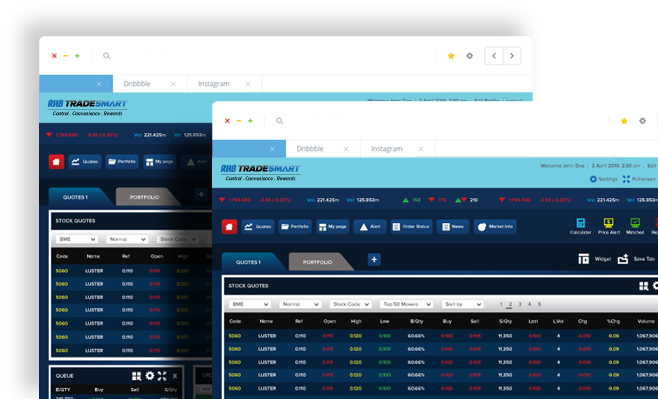This screenshot has width=658, height=399.
Task: Expand the BME exchange dropdown in the front window
Action: (250, 304)
